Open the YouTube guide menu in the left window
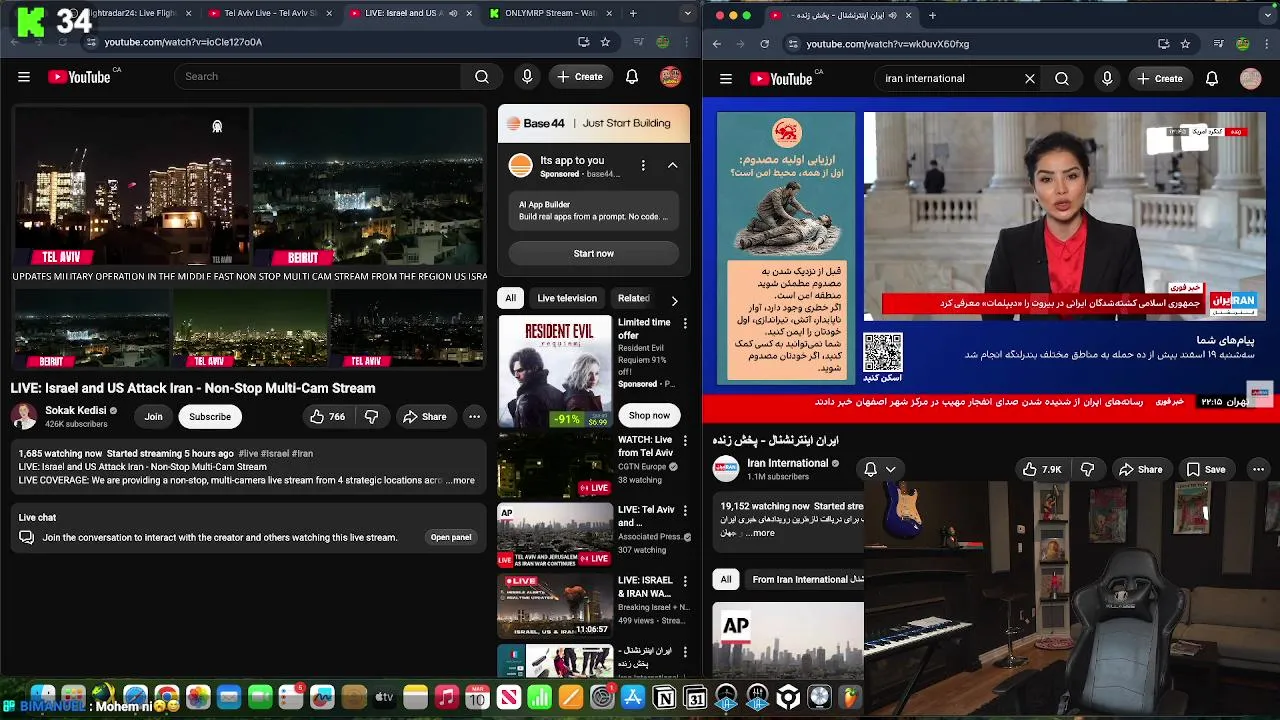Screen dimensions: 1280x720 (x=24, y=77)
